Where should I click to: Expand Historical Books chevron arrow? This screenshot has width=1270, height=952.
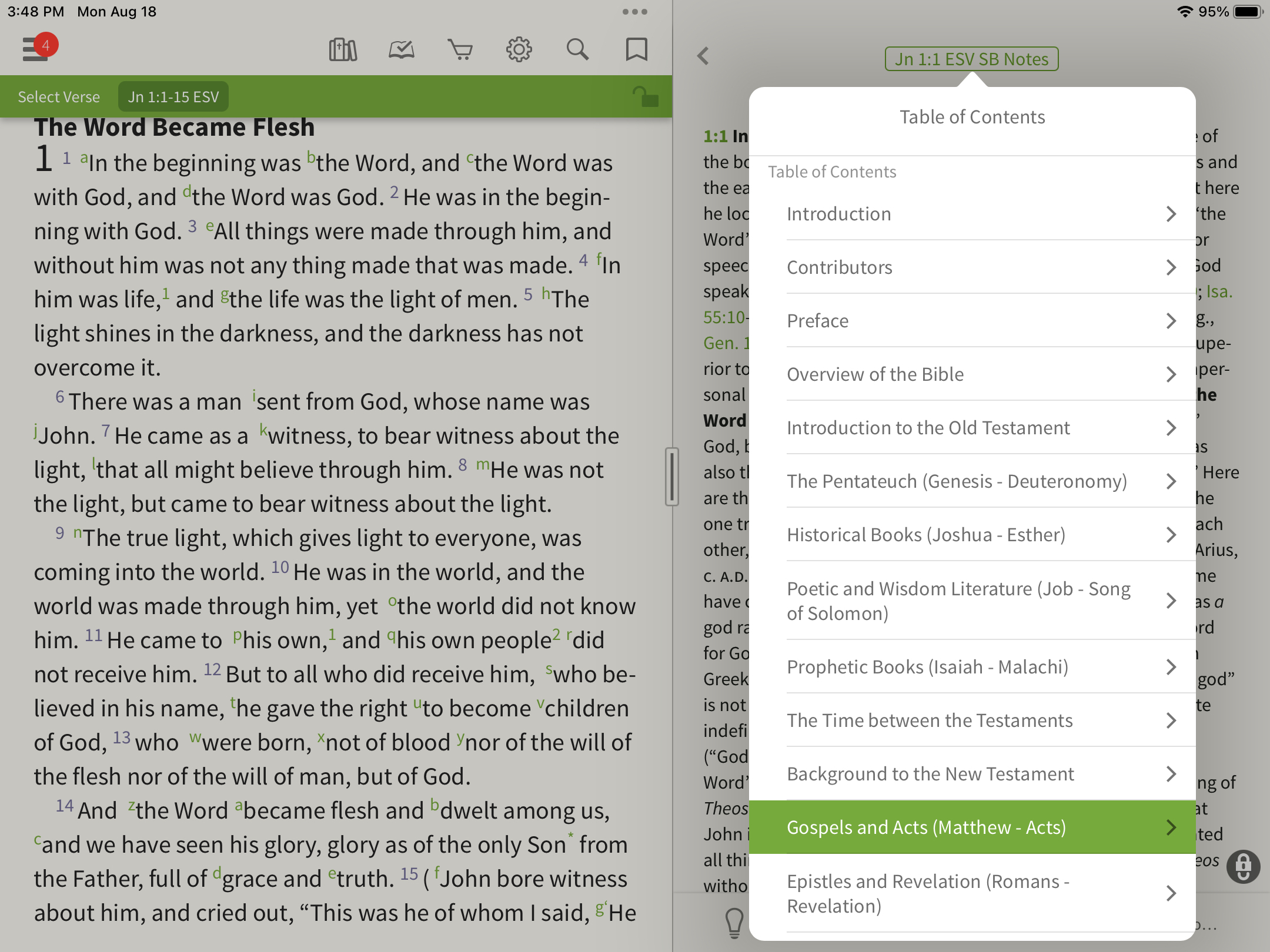[1171, 535]
